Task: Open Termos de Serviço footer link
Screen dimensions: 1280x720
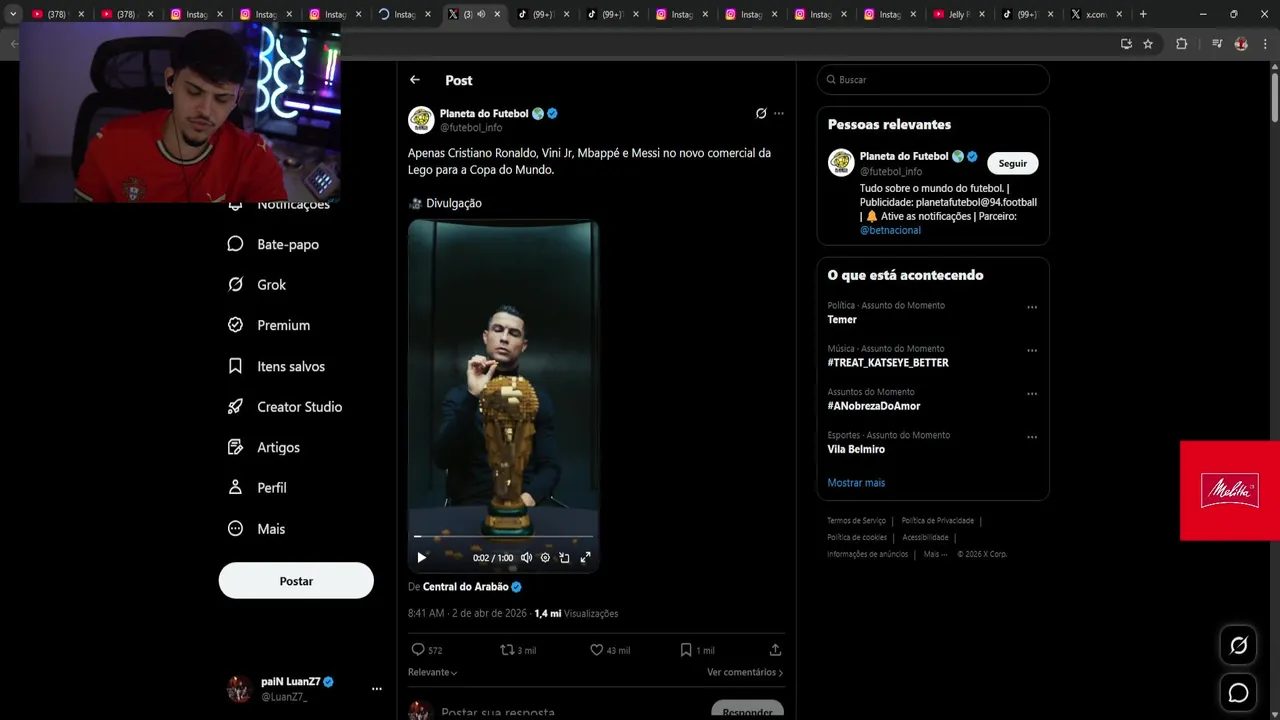Action: click(x=856, y=521)
